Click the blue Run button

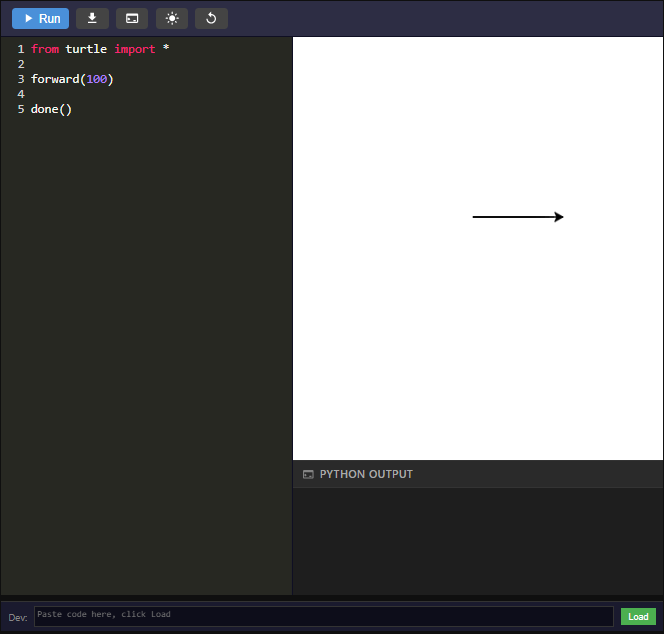pyautogui.click(x=40, y=18)
